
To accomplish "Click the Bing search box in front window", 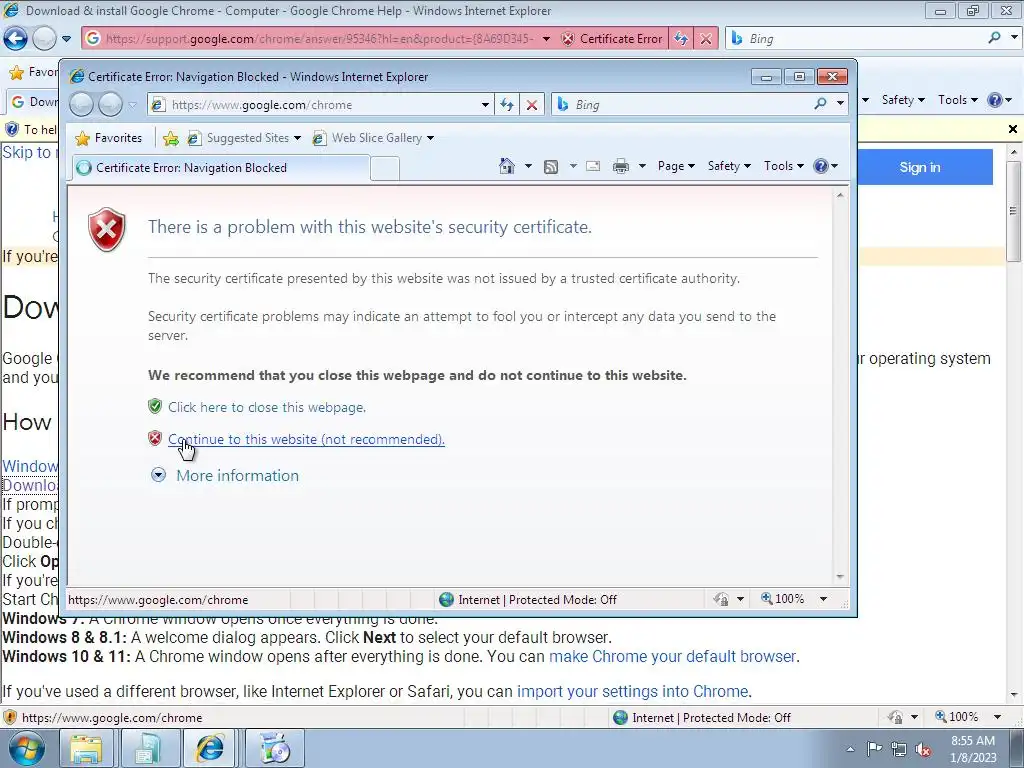I will coord(682,105).
